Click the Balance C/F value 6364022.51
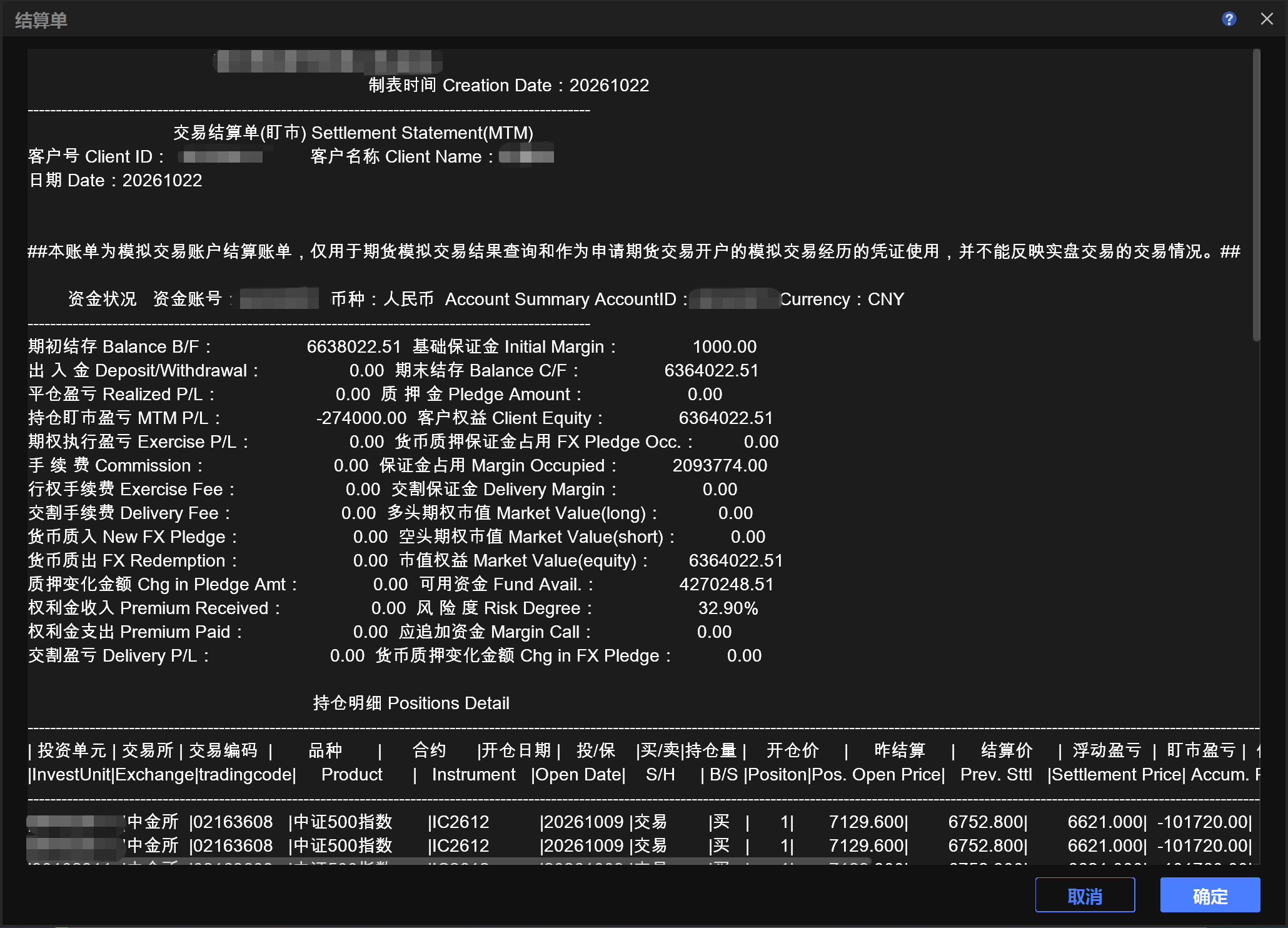 [x=711, y=370]
